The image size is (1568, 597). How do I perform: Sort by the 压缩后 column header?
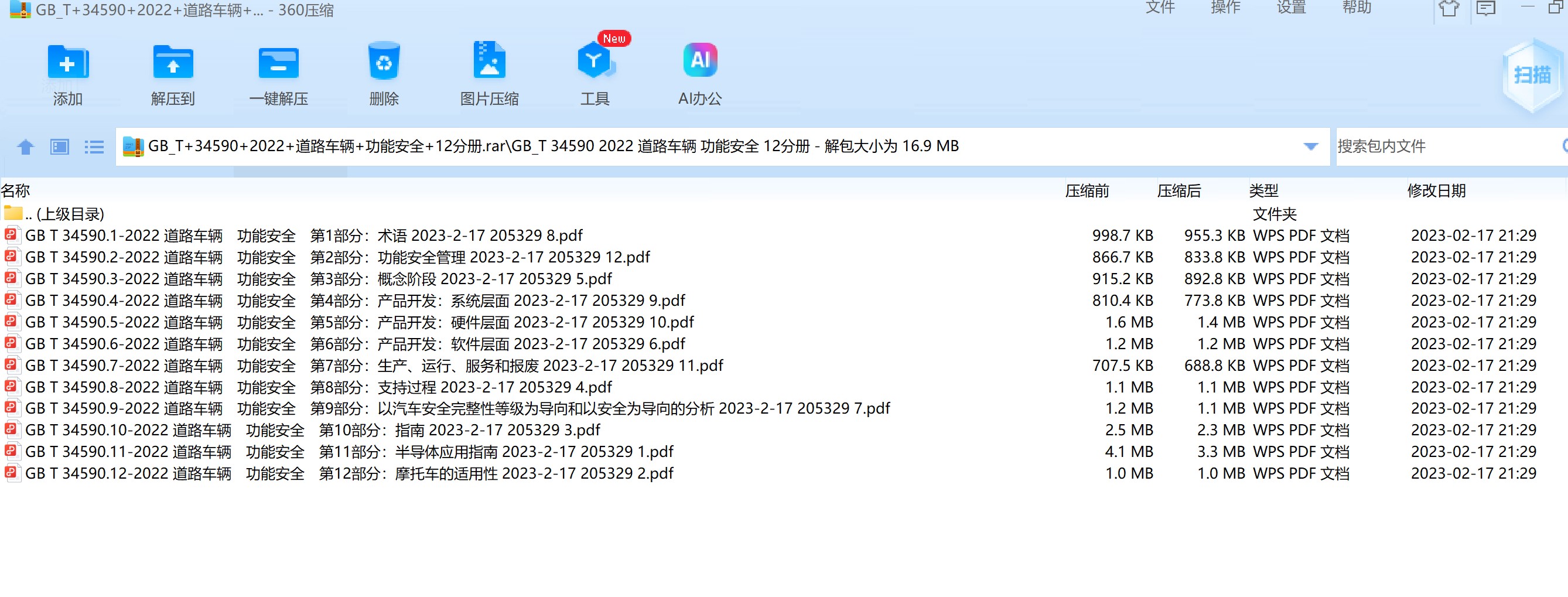click(1179, 191)
